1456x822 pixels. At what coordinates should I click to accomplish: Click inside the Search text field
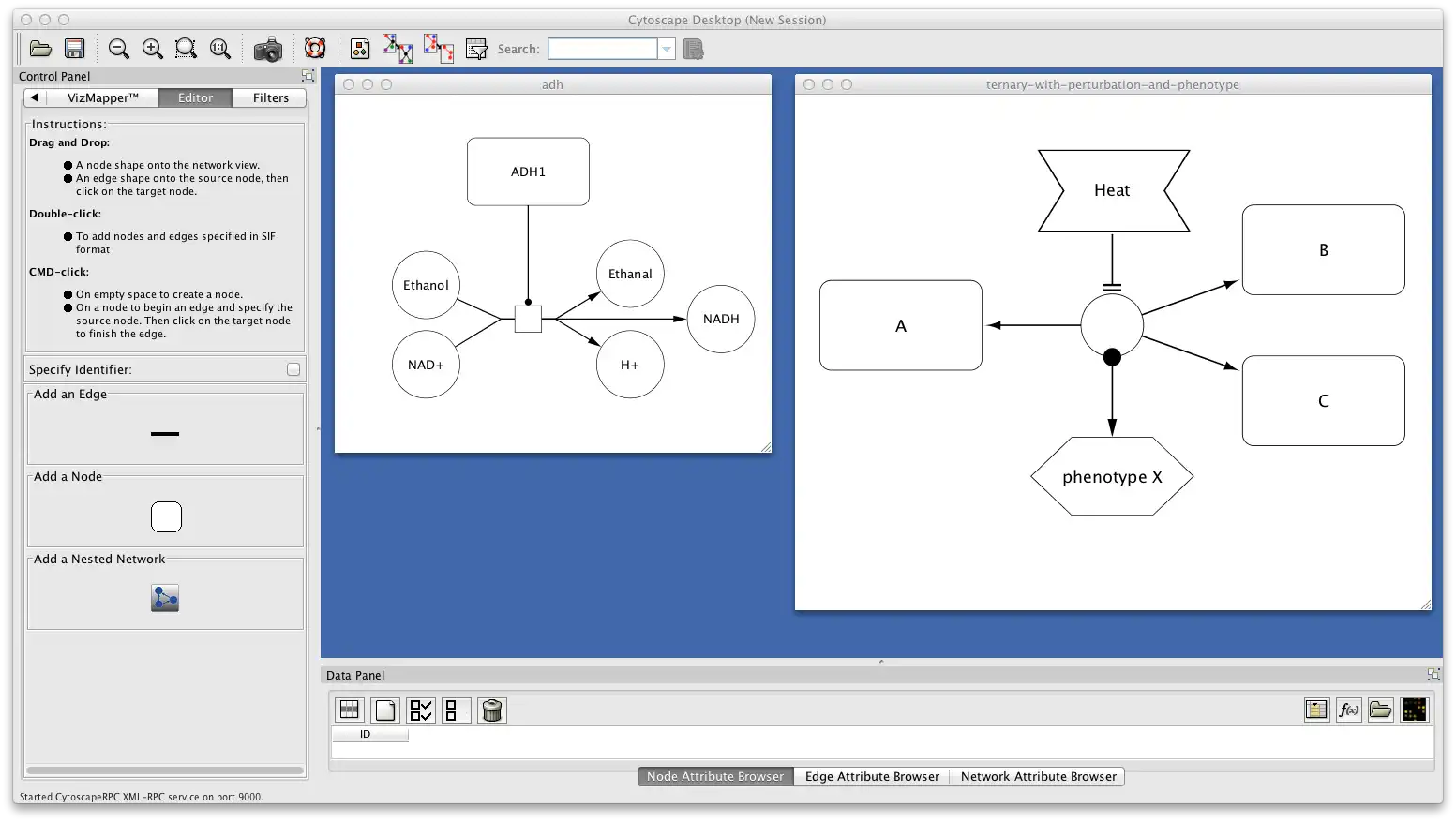point(603,49)
